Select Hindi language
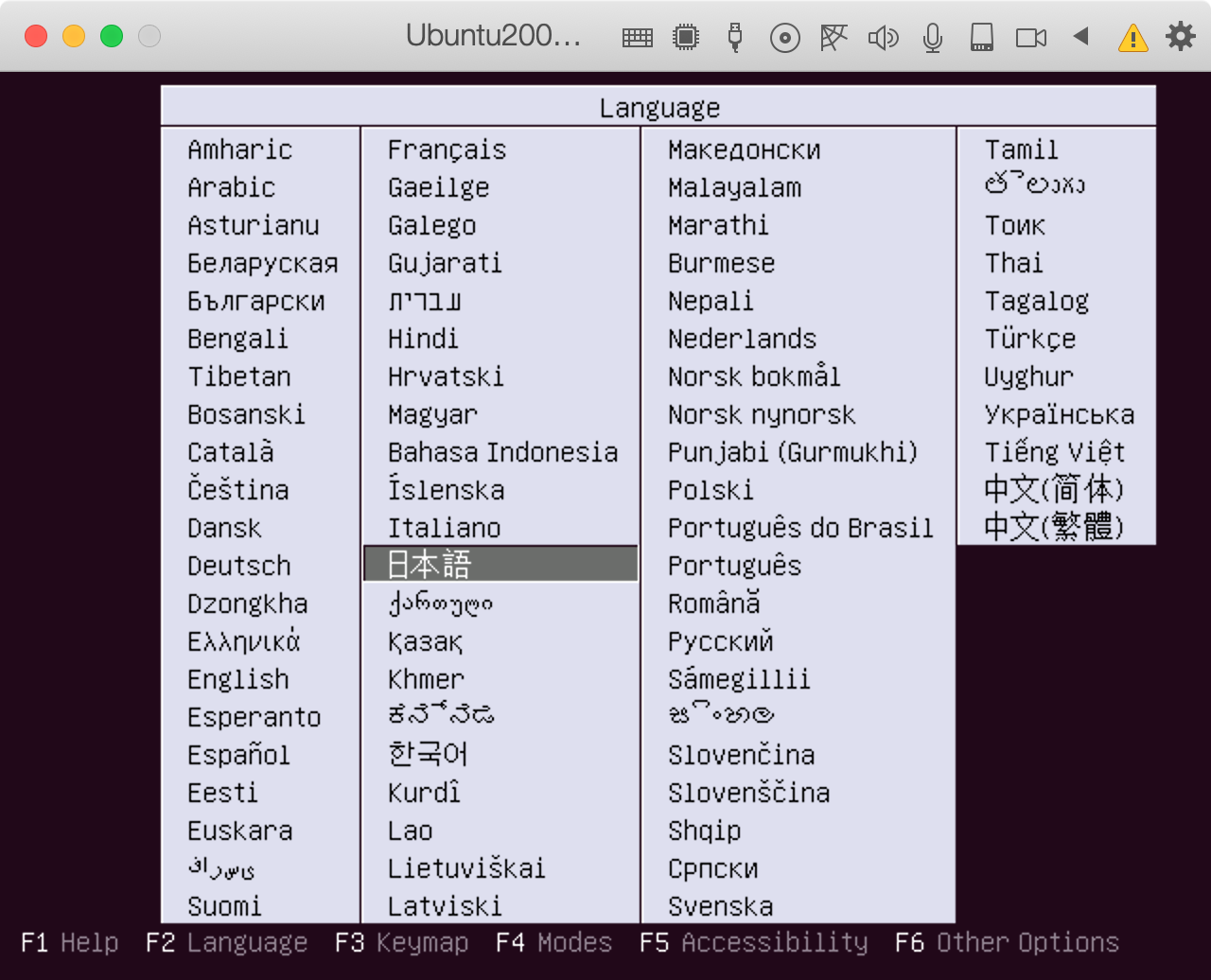The image size is (1211, 980). 423,339
